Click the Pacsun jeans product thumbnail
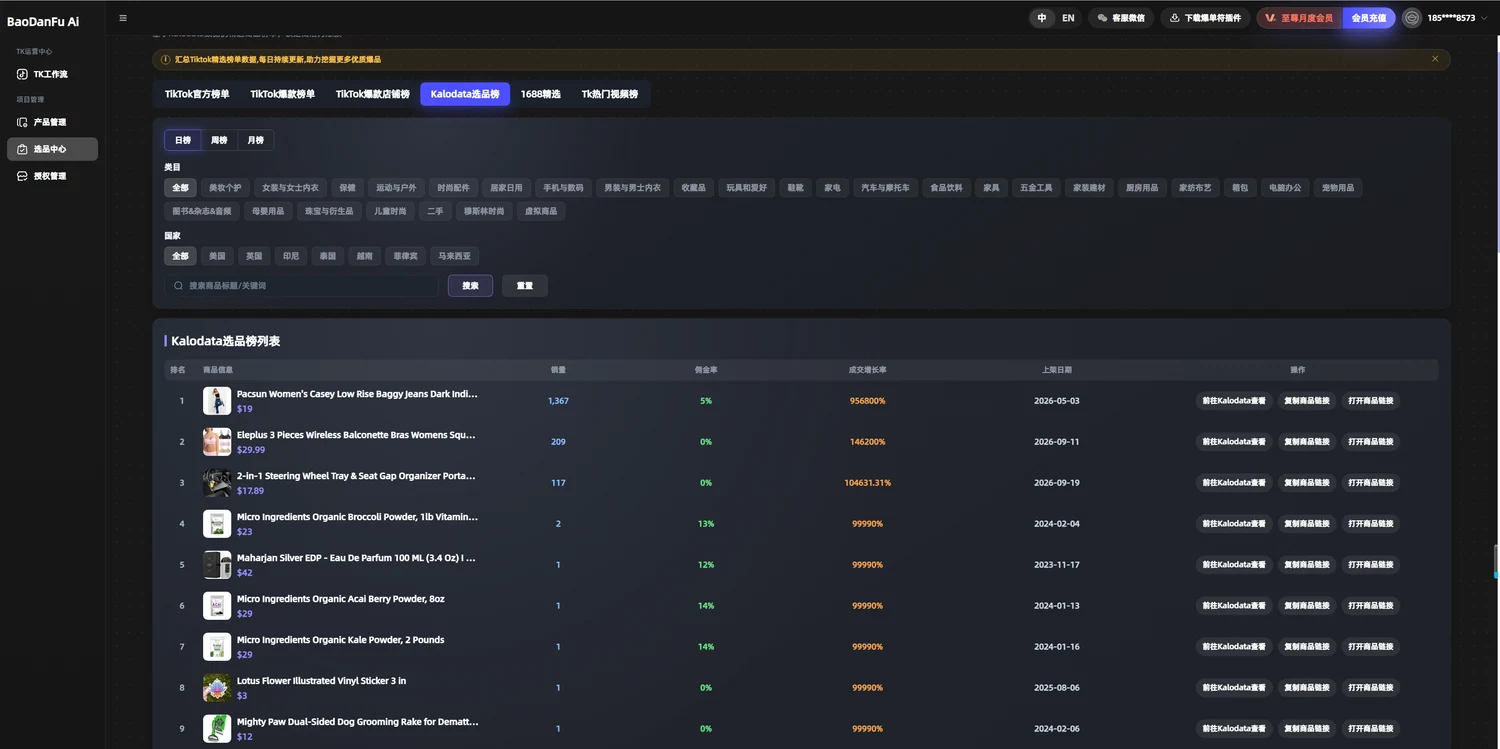The height and width of the screenshot is (749, 1500). tap(217, 401)
